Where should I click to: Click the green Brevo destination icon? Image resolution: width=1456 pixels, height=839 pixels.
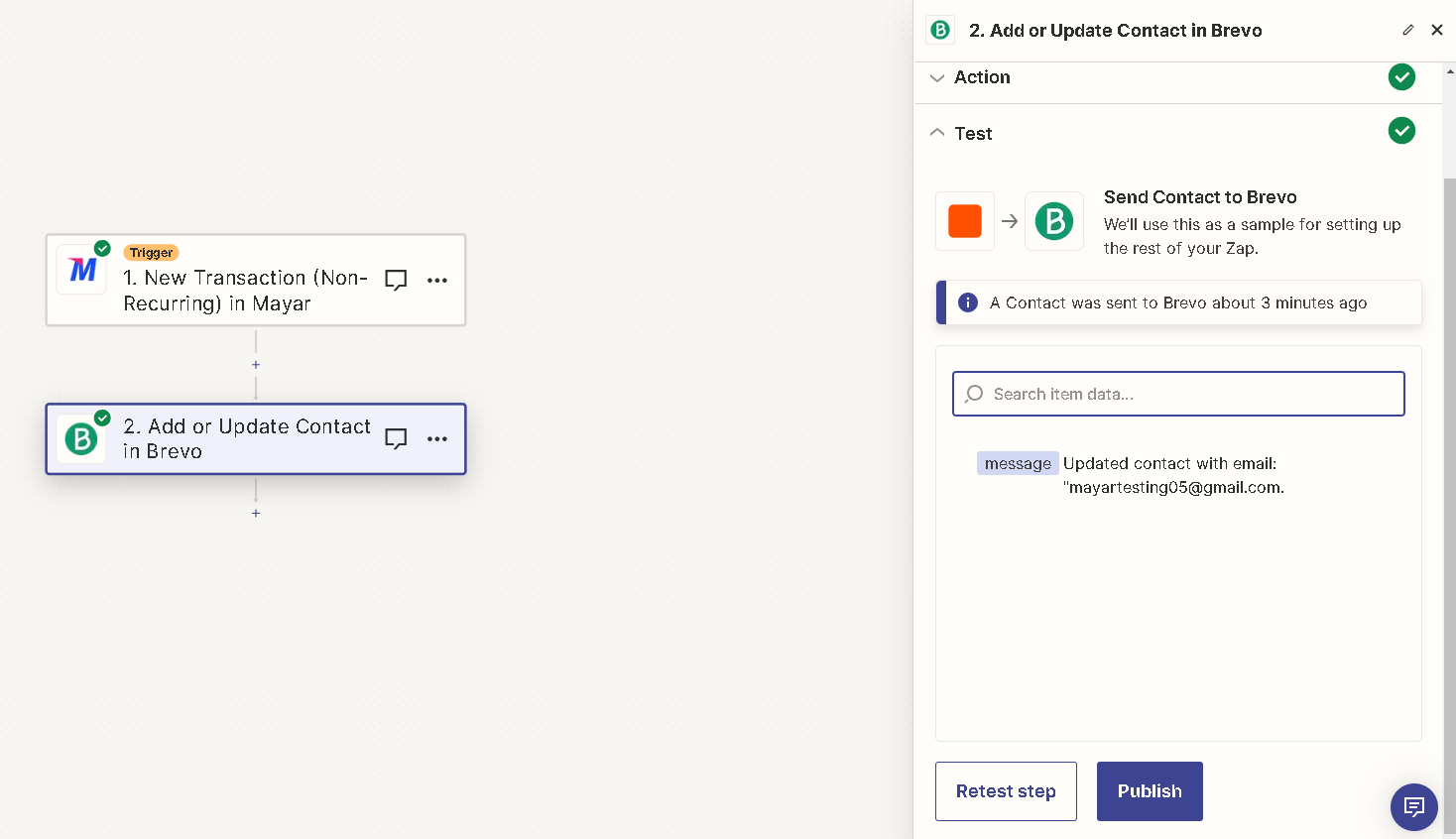point(1054,221)
